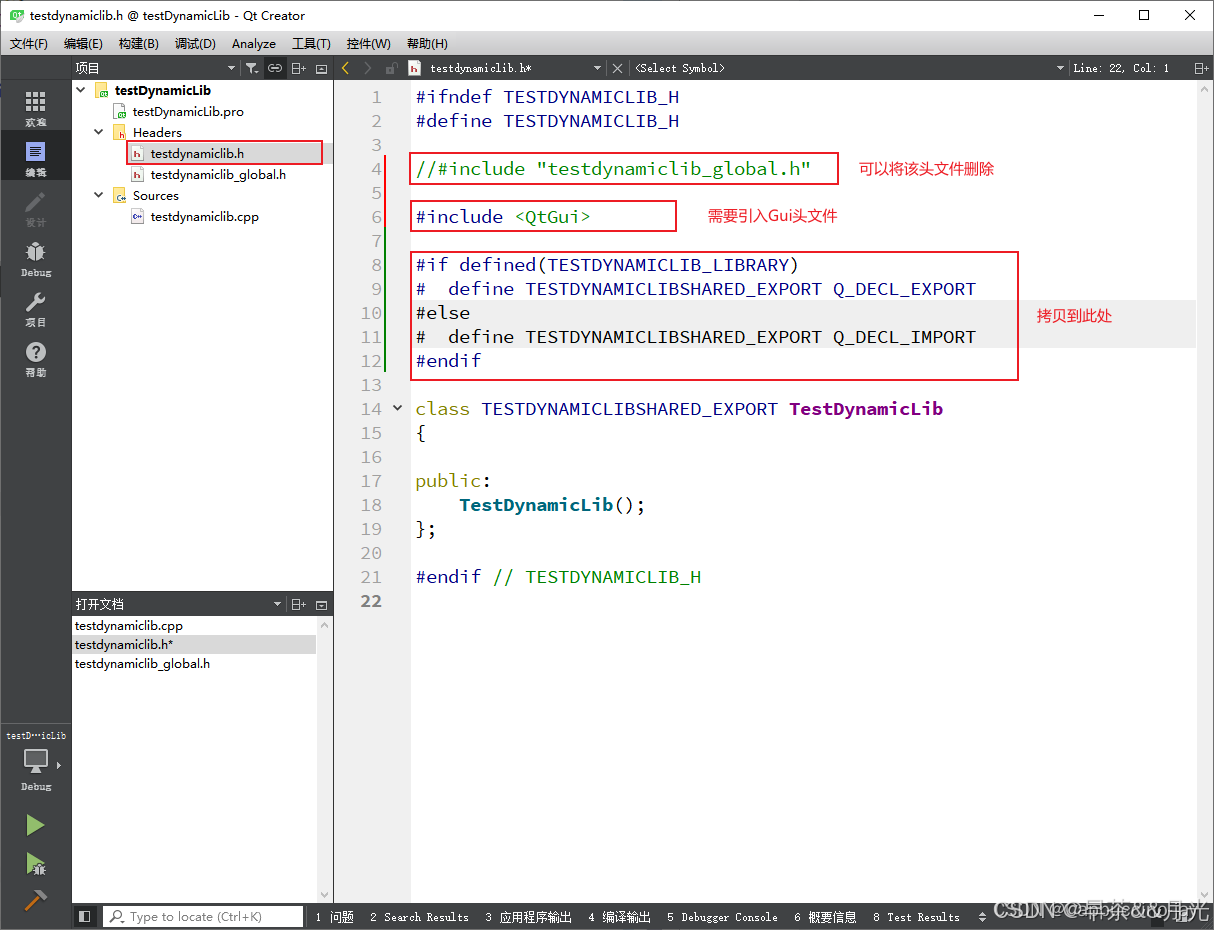Click the file lock icon in editor toolbar
This screenshot has width=1214, height=930.
click(x=391, y=68)
